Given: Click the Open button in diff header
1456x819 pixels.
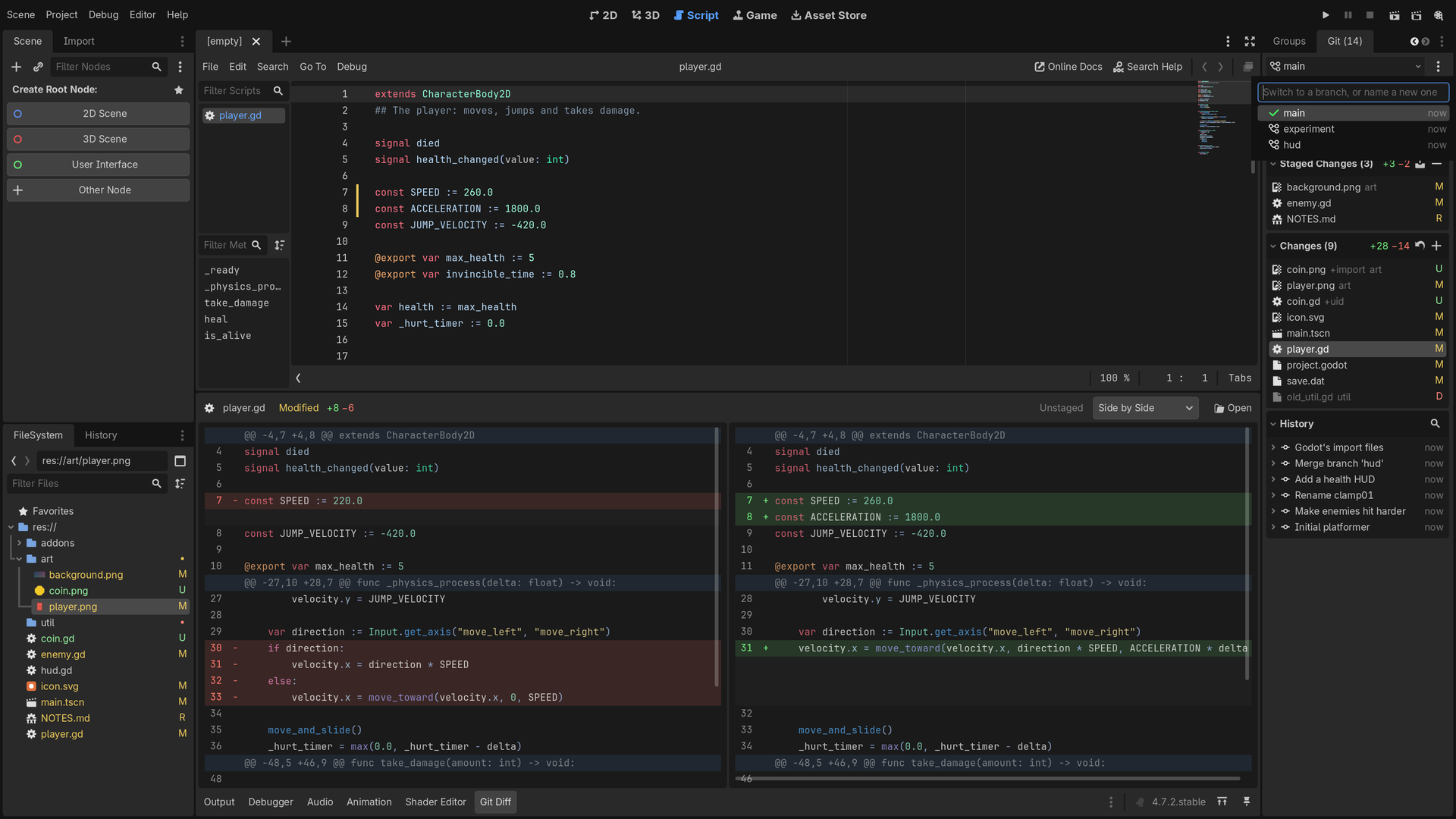Looking at the screenshot, I should [1232, 408].
